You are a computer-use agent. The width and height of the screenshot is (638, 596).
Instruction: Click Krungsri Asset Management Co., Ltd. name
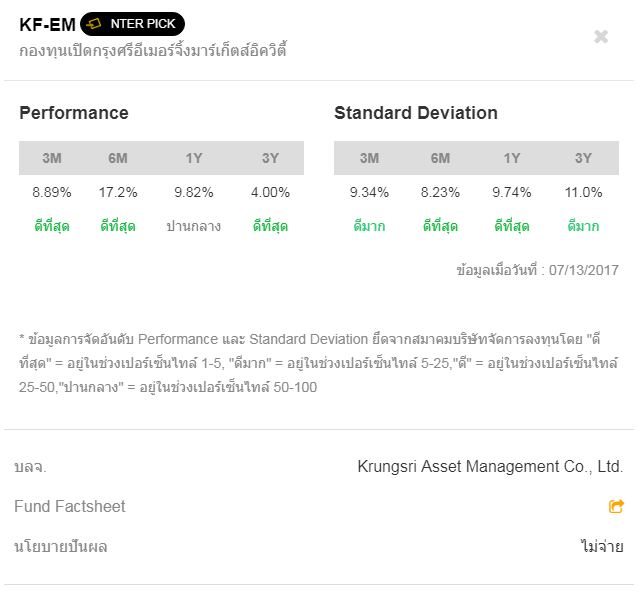point(490,467)
